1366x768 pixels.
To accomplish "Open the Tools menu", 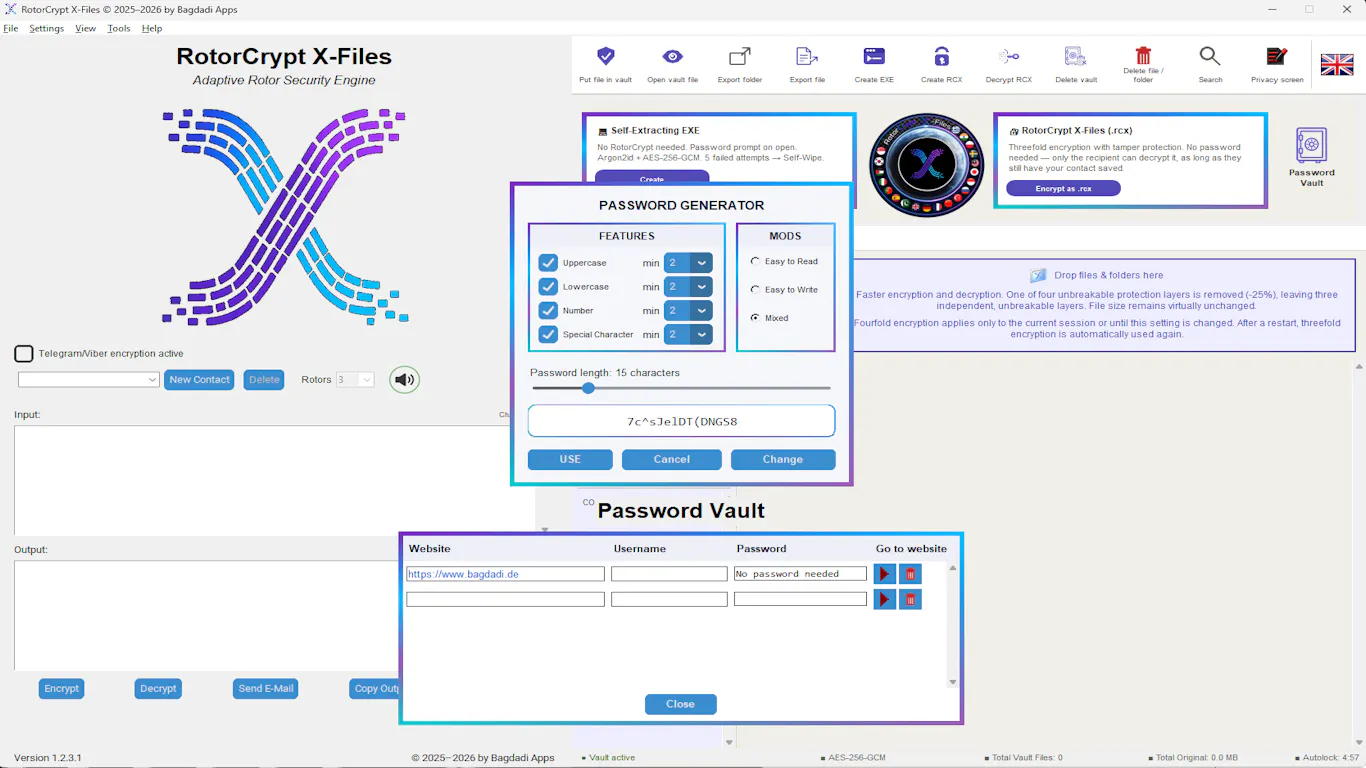I will pos(119,28).
